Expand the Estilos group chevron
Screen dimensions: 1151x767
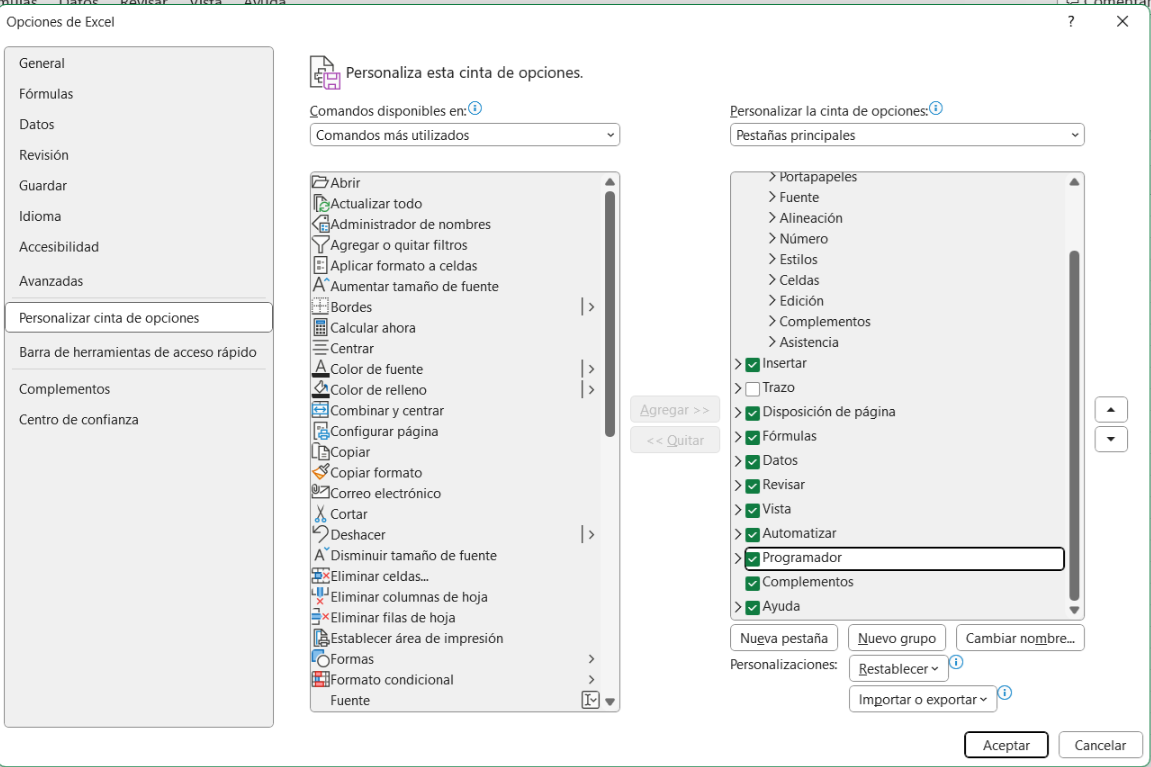(772, 258)
